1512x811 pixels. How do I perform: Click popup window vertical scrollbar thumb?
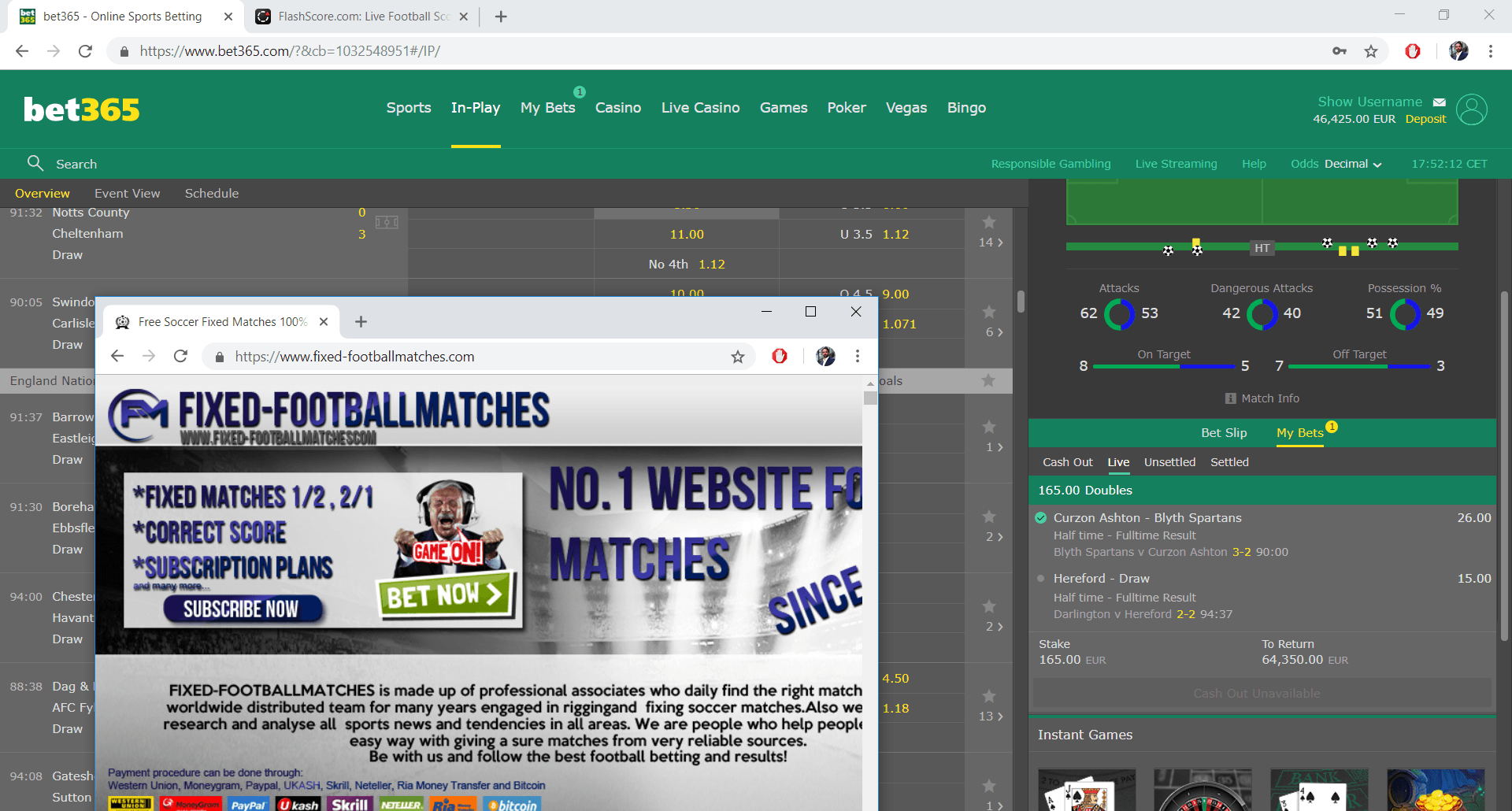(x=870, y=398)
